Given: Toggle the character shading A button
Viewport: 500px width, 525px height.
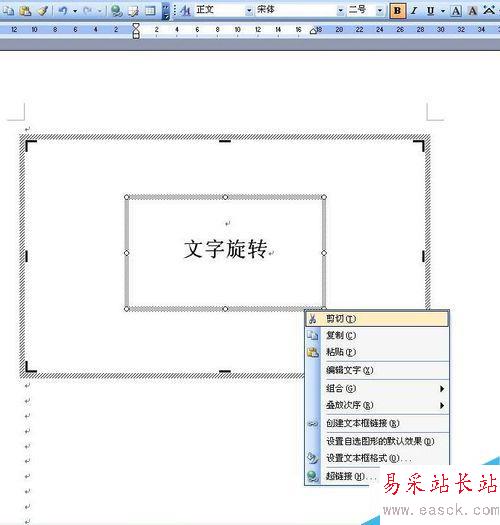Looking at the screenshot, I should pos(473,11).
